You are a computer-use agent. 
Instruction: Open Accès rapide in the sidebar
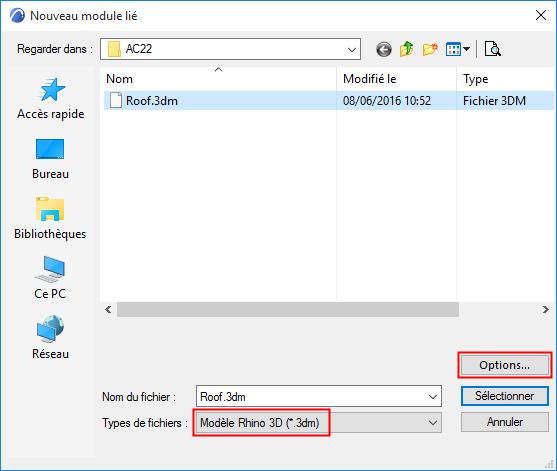click(x=50, y=99)
